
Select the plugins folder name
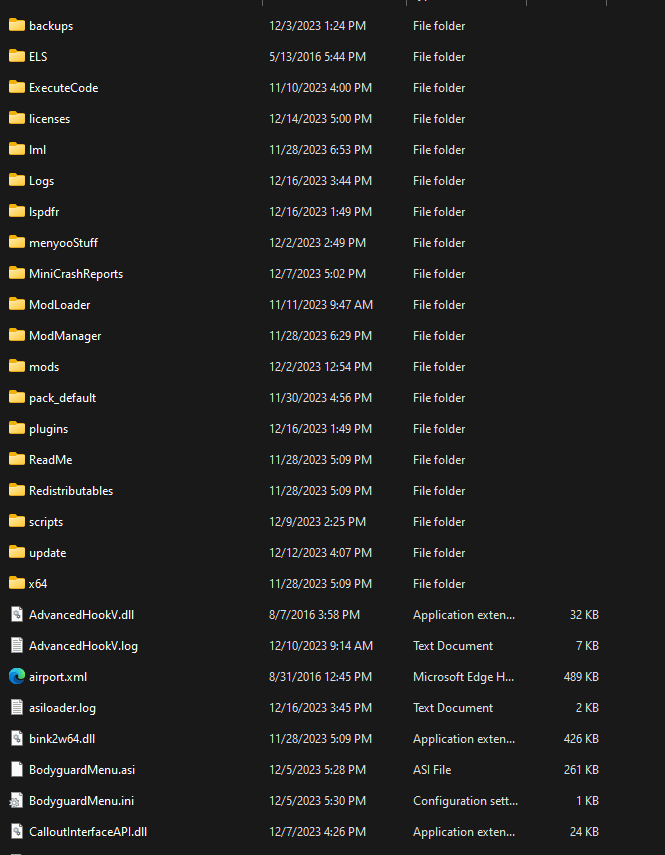pyautogui.click(x=49, y=429)
